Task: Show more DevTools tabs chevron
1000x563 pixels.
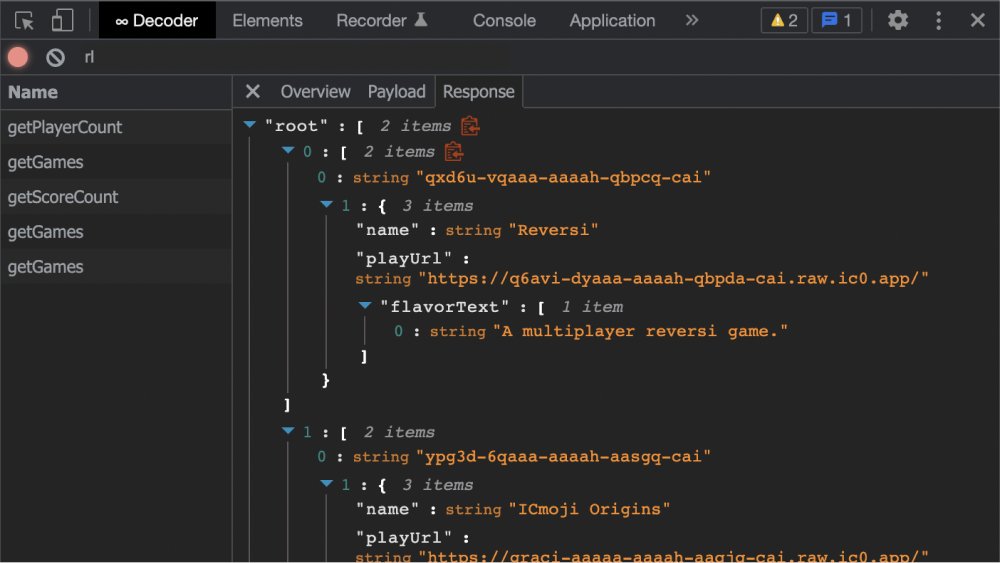Action: [692, 20]
